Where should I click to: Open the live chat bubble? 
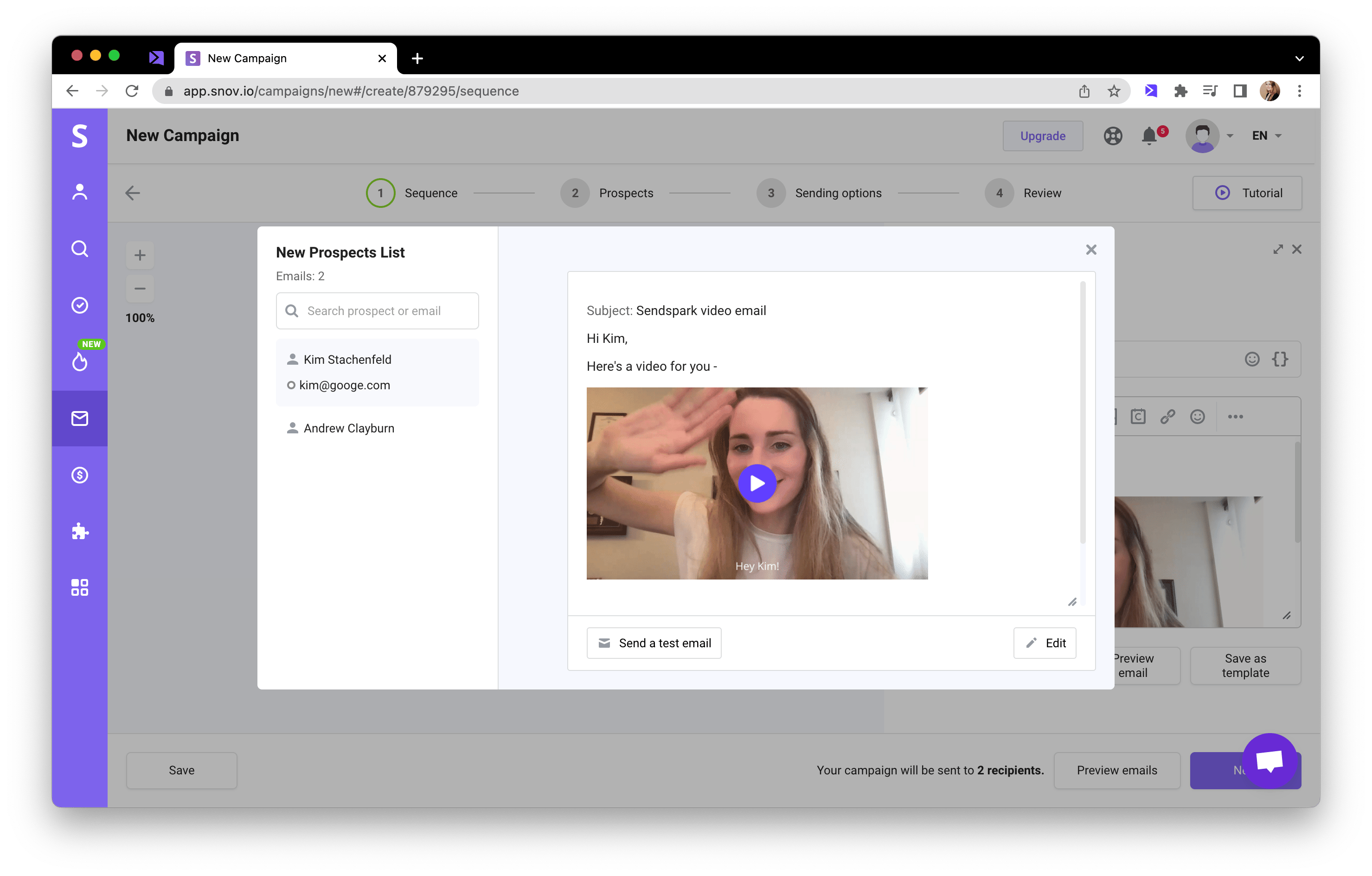pyautogui.click(x=1269, y=760)
